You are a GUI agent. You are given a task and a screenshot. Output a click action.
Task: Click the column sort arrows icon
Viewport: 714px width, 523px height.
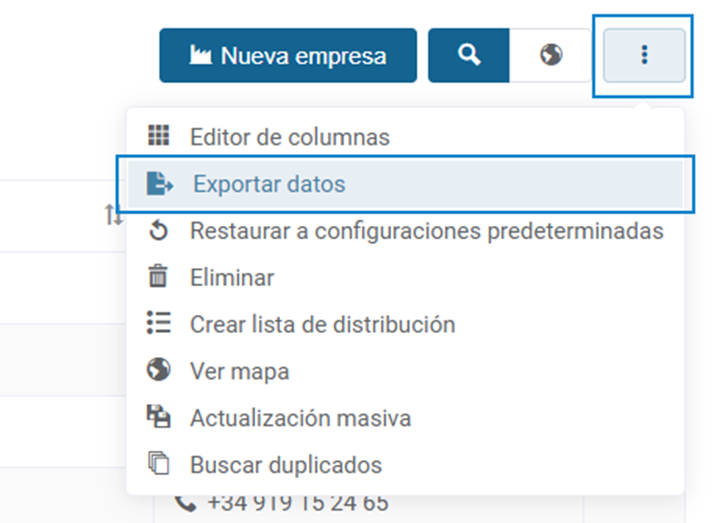(x=113, y=215)
